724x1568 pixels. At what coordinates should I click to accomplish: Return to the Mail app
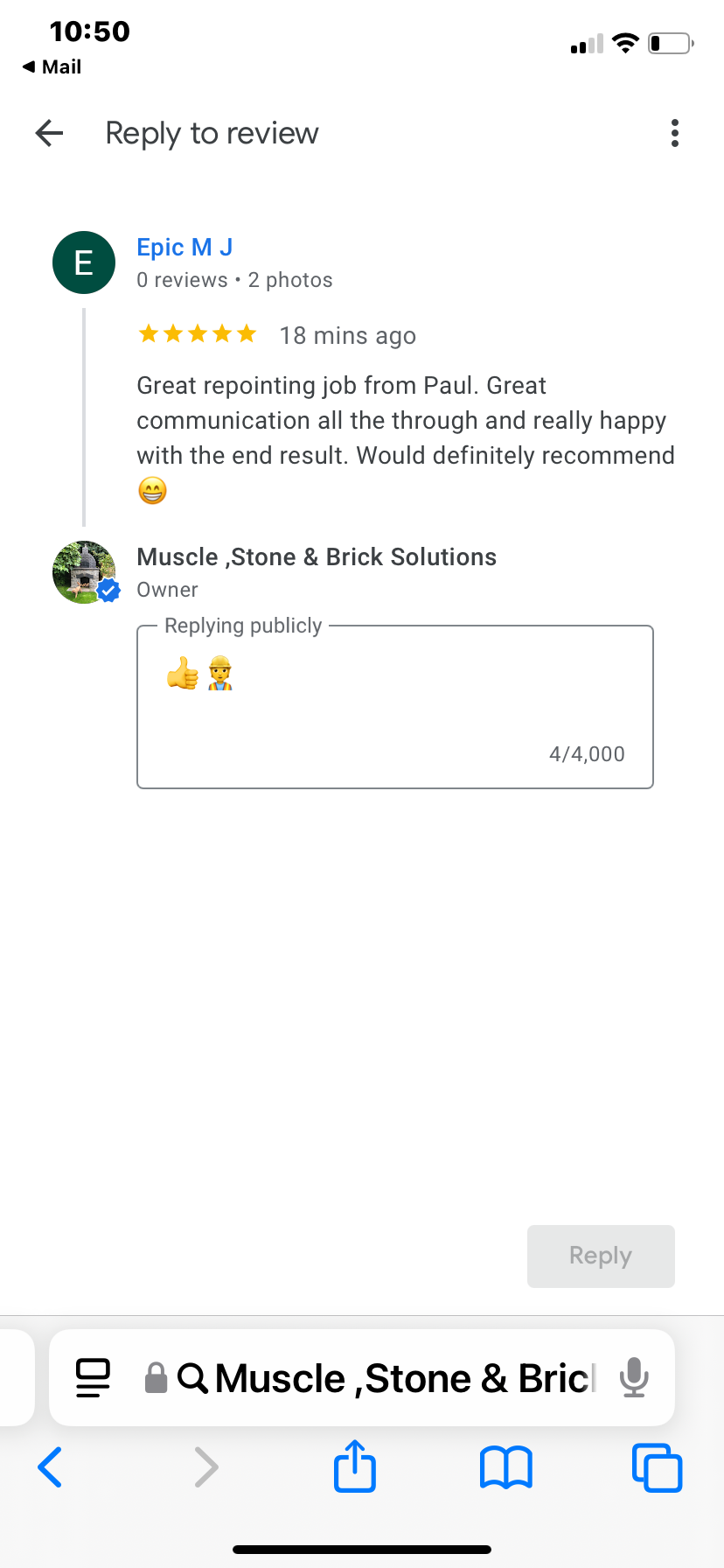[52, 66]
